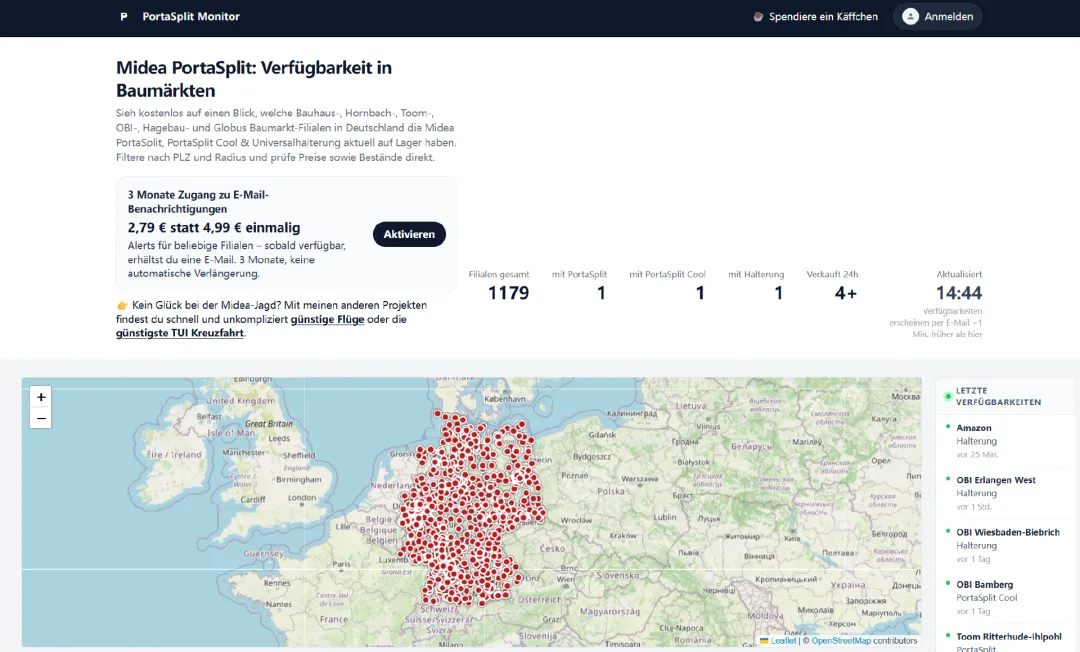Click the pointing hand emoji
Image resolution: width=1080 pixels, height=652 pixels.
coord(122,305)
